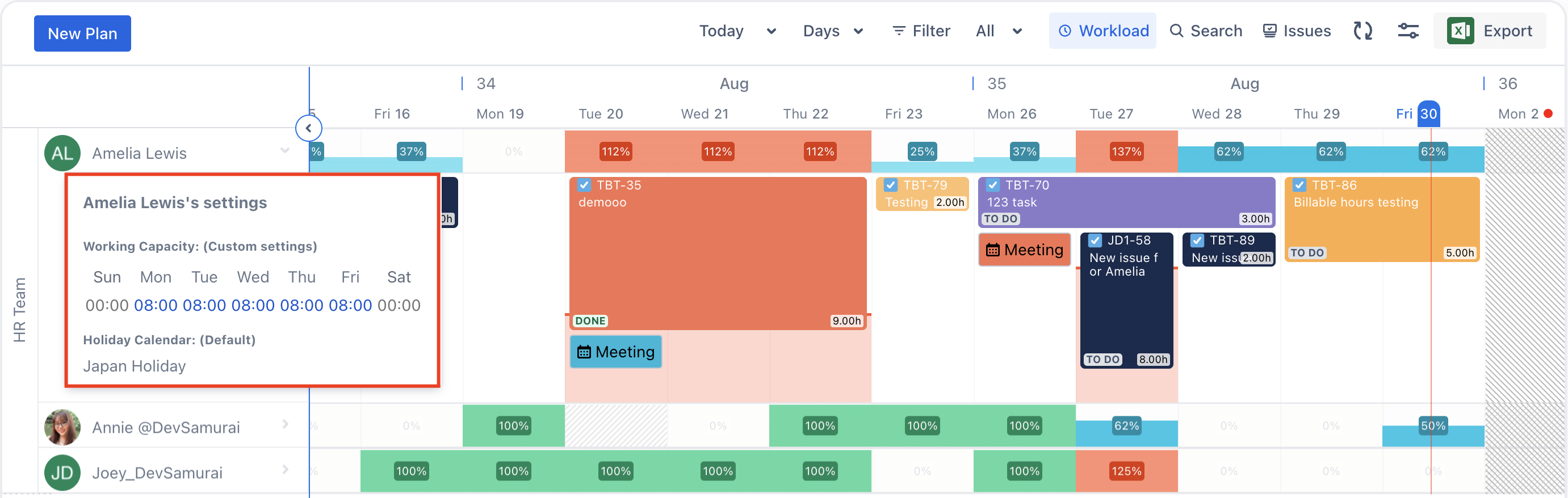The height and width of the screenshot is (498, 1568).
Task: Click Monday's 08:00 working capacity
Action: pos(156,305)
